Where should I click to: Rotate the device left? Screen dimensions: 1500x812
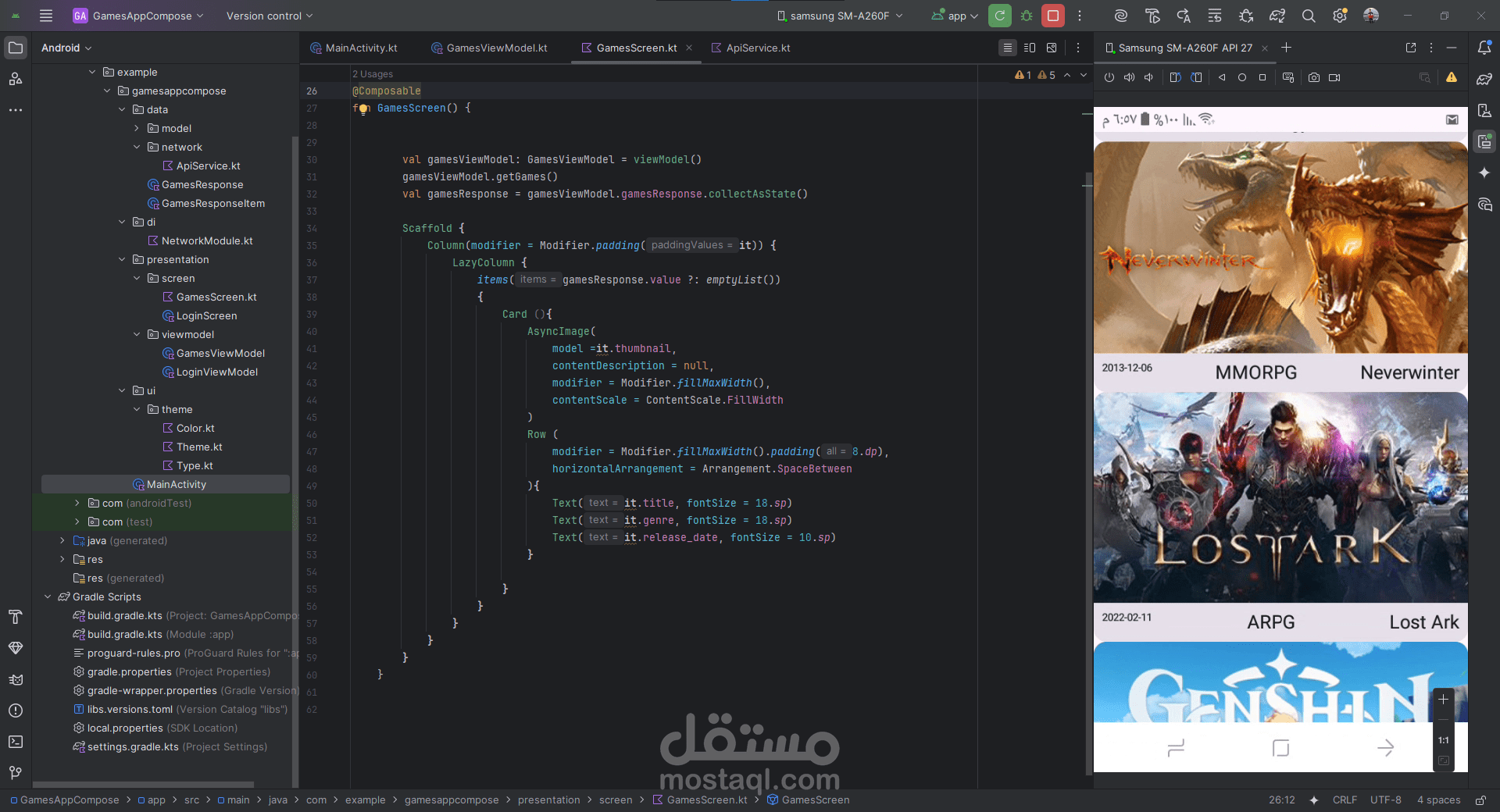[1175, 77]
